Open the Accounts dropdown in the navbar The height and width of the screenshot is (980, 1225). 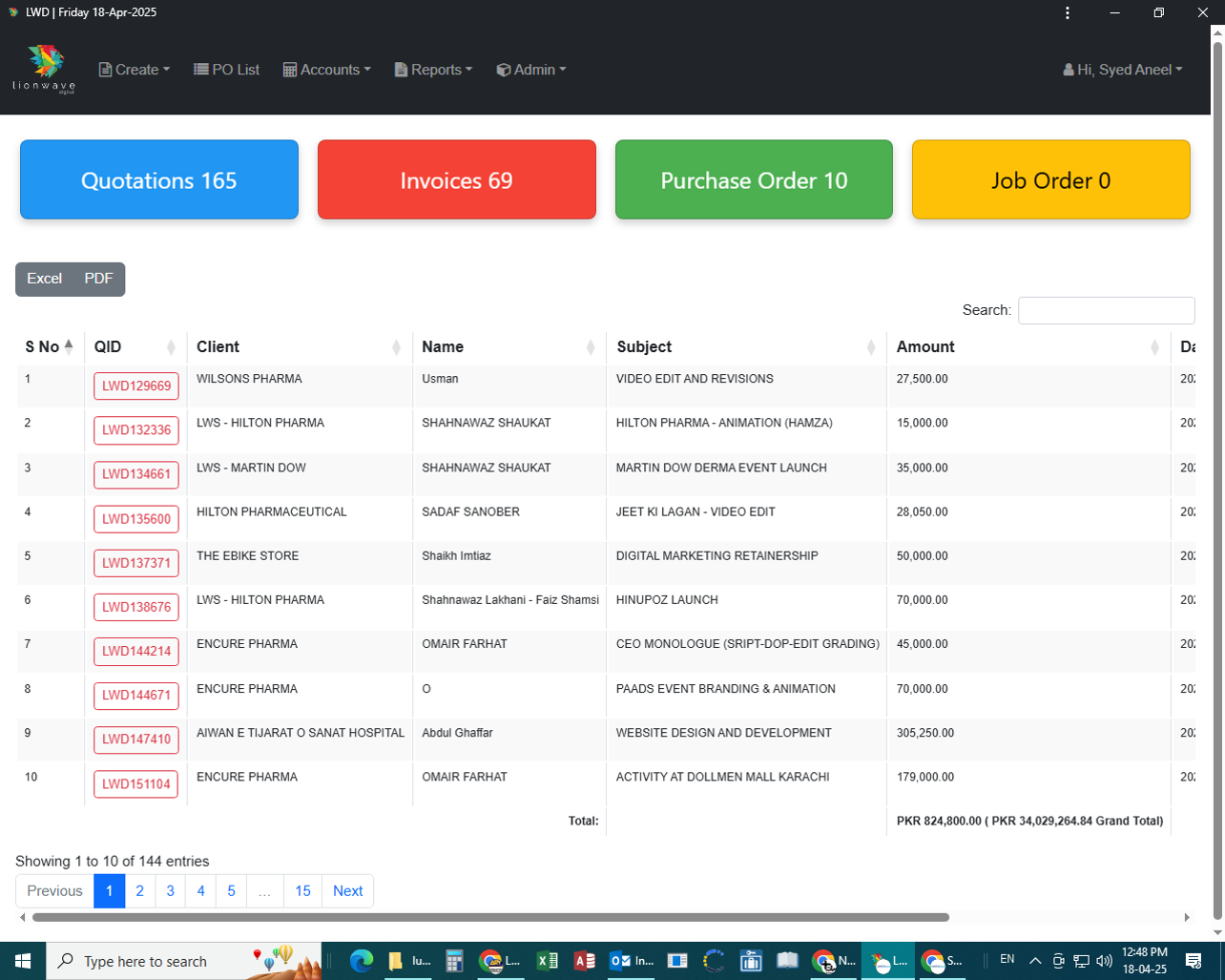coord(327,70)
